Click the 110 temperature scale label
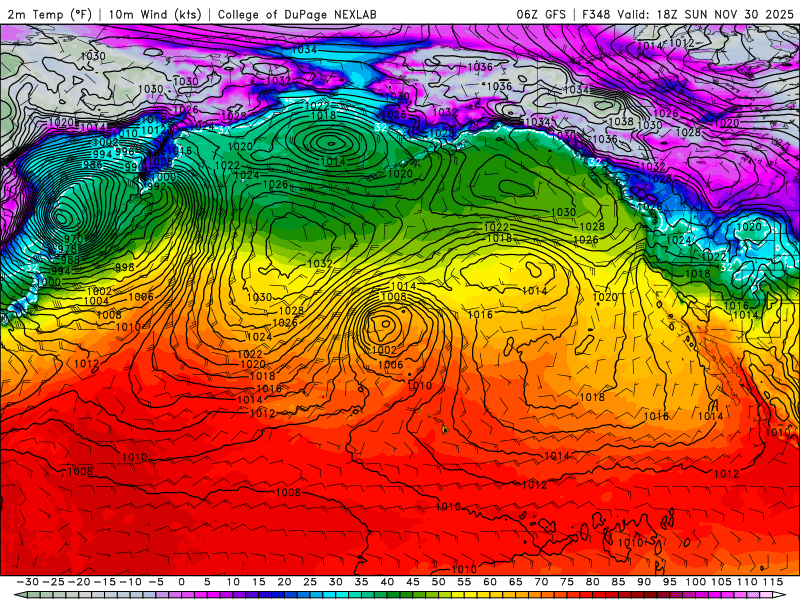800x600 pixels. pyautogui.click(x=747, y=582)
